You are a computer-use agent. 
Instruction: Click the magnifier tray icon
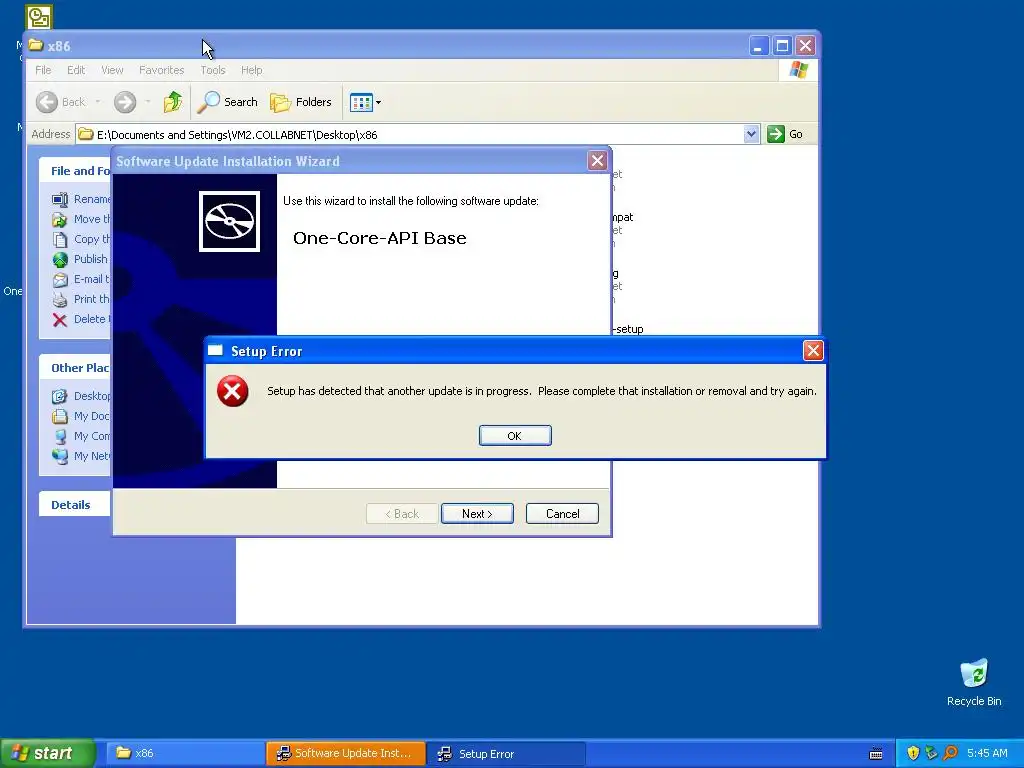point(950,753)
